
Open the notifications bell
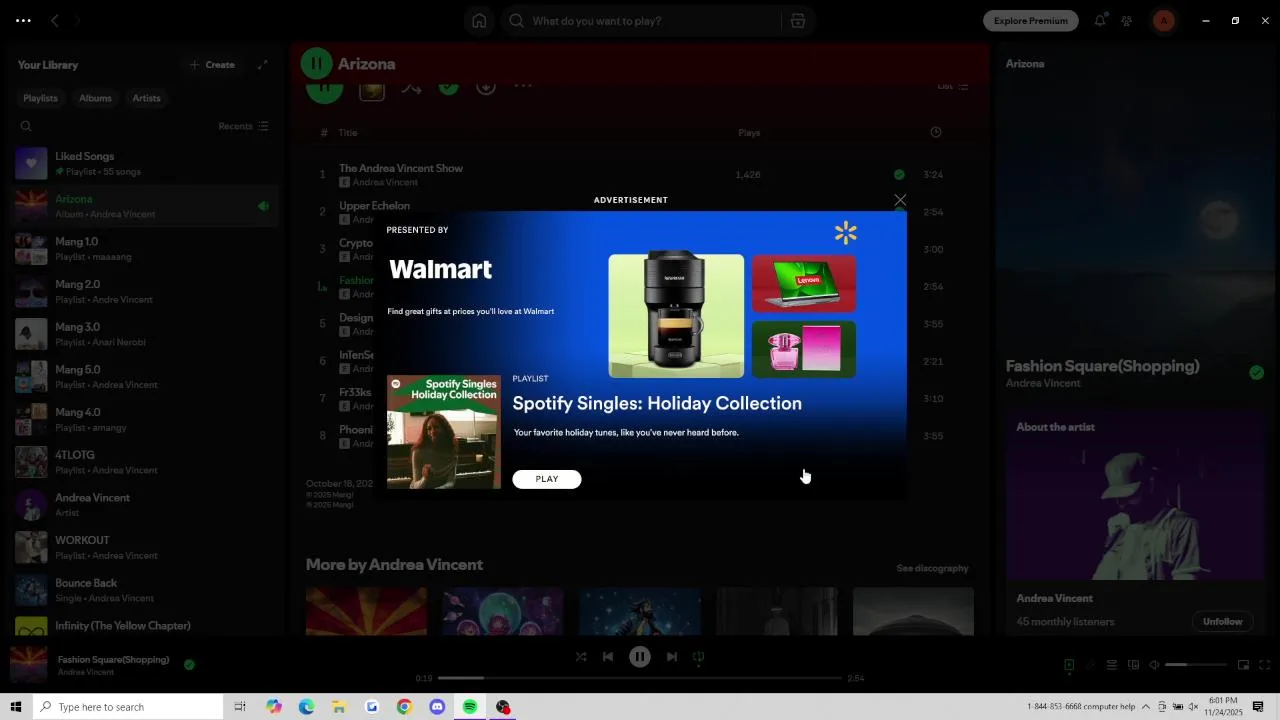coord(1100,21)
